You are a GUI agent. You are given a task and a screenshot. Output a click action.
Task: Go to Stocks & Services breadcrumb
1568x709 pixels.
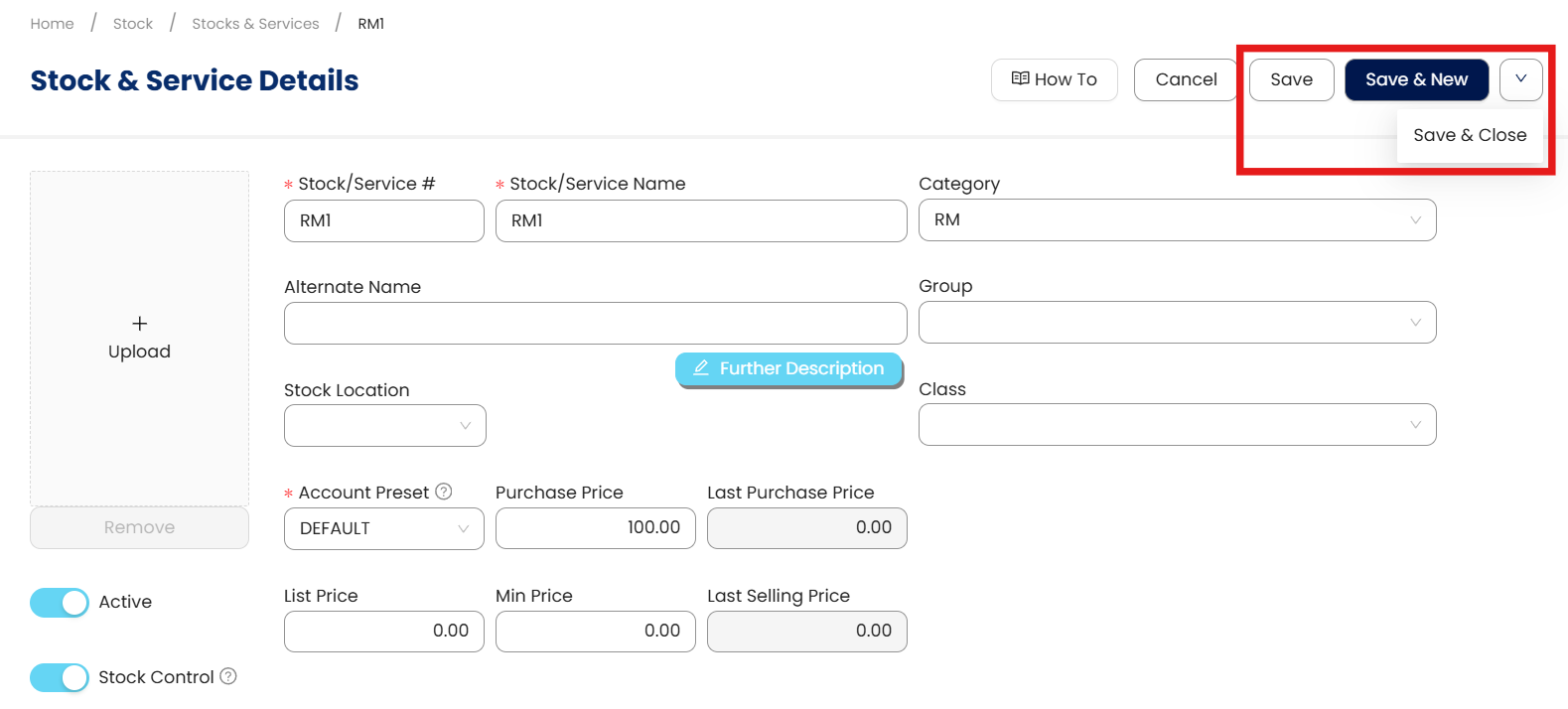(x=255, y=24)
